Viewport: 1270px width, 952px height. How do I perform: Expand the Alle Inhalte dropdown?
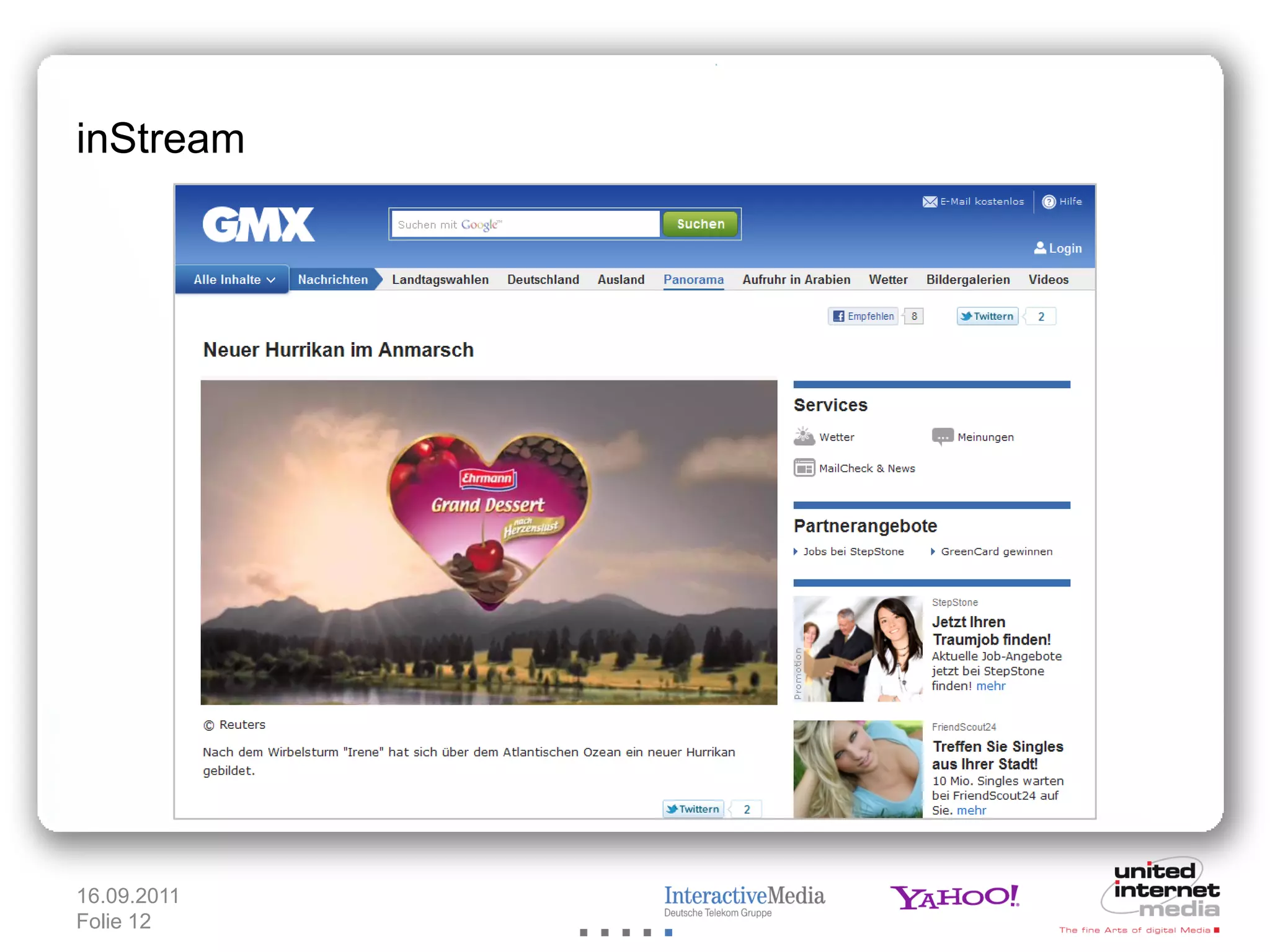[x=233, y=280]
